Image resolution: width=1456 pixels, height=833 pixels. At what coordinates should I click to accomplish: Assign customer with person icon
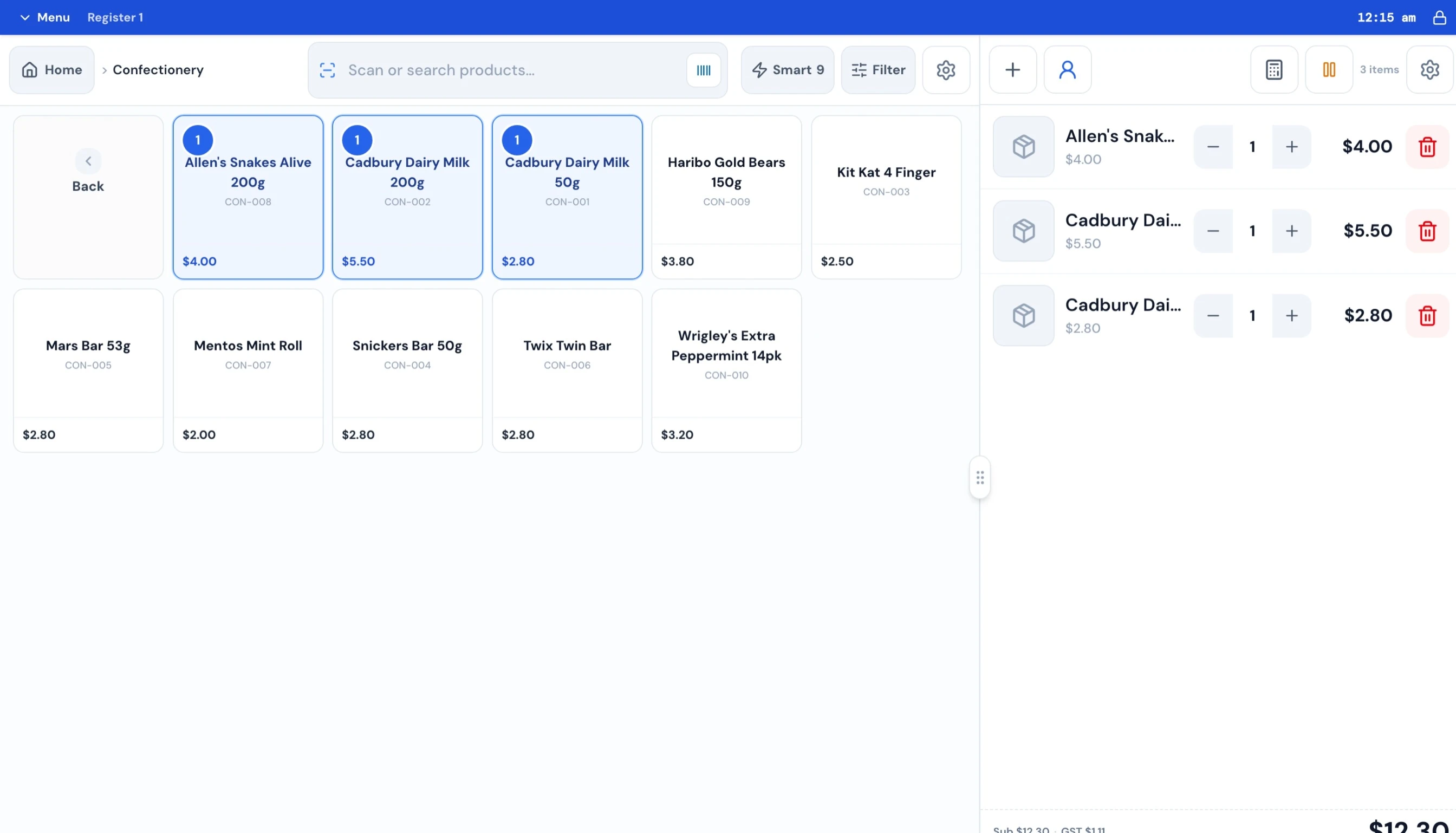point(1068,70)
